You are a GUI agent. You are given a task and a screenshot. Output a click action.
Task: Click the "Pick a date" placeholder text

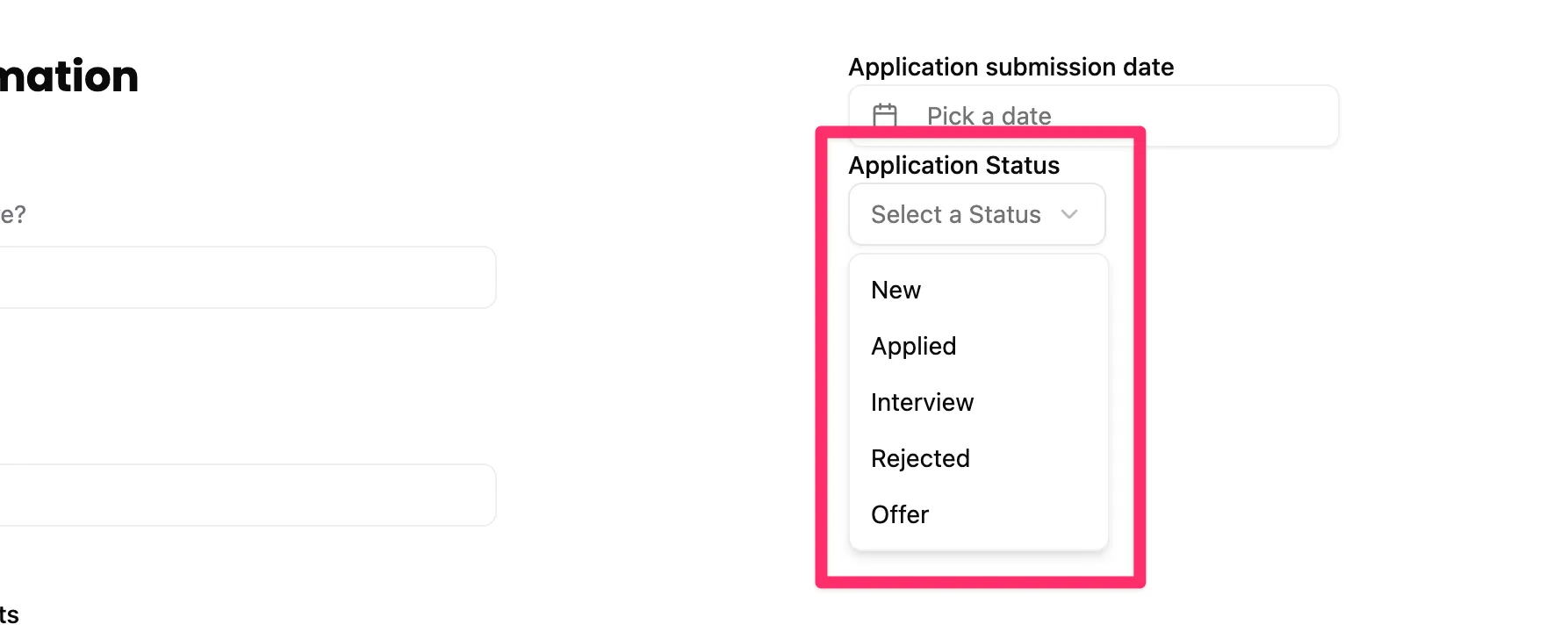[989, 116]
